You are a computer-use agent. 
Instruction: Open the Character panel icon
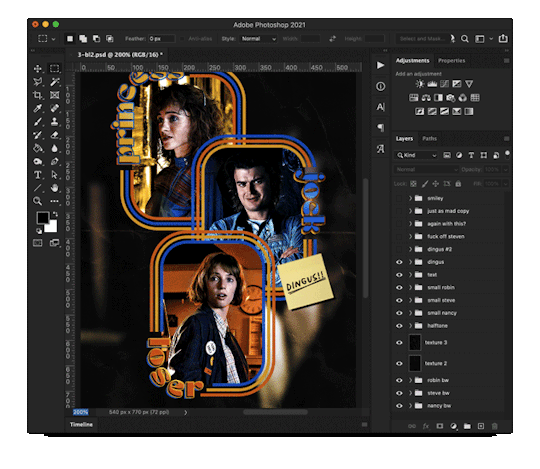[381, 107]
